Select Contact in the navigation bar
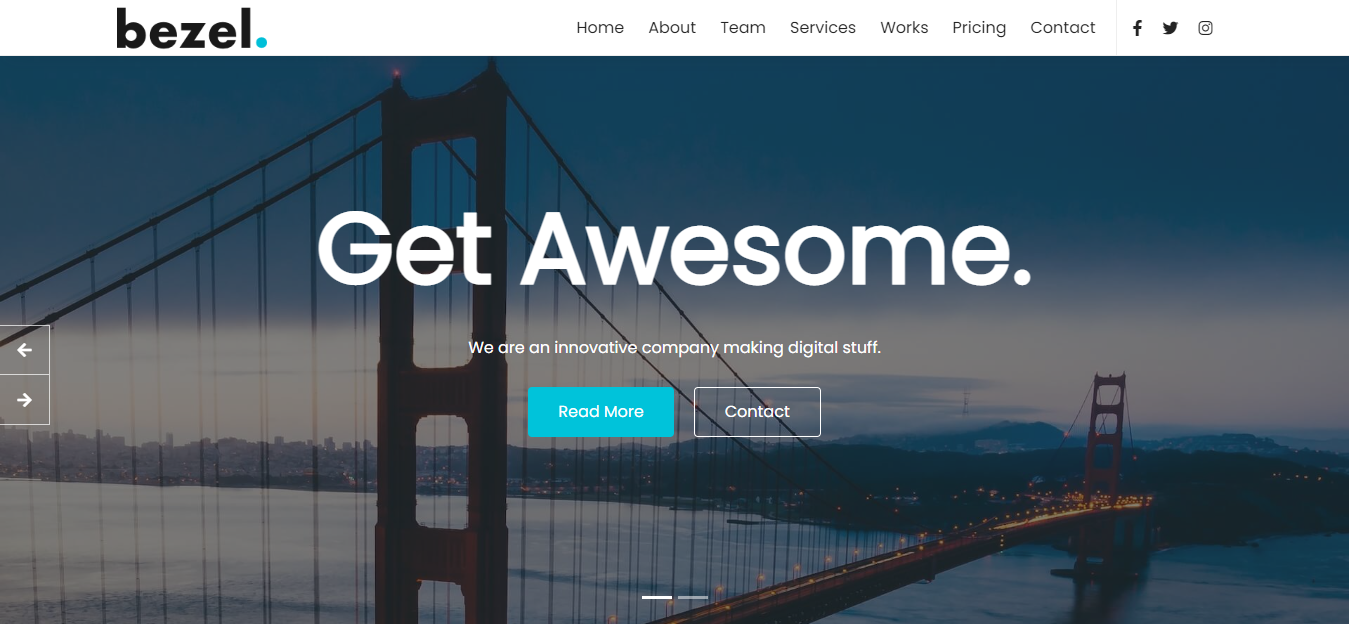 point(1063,28)
